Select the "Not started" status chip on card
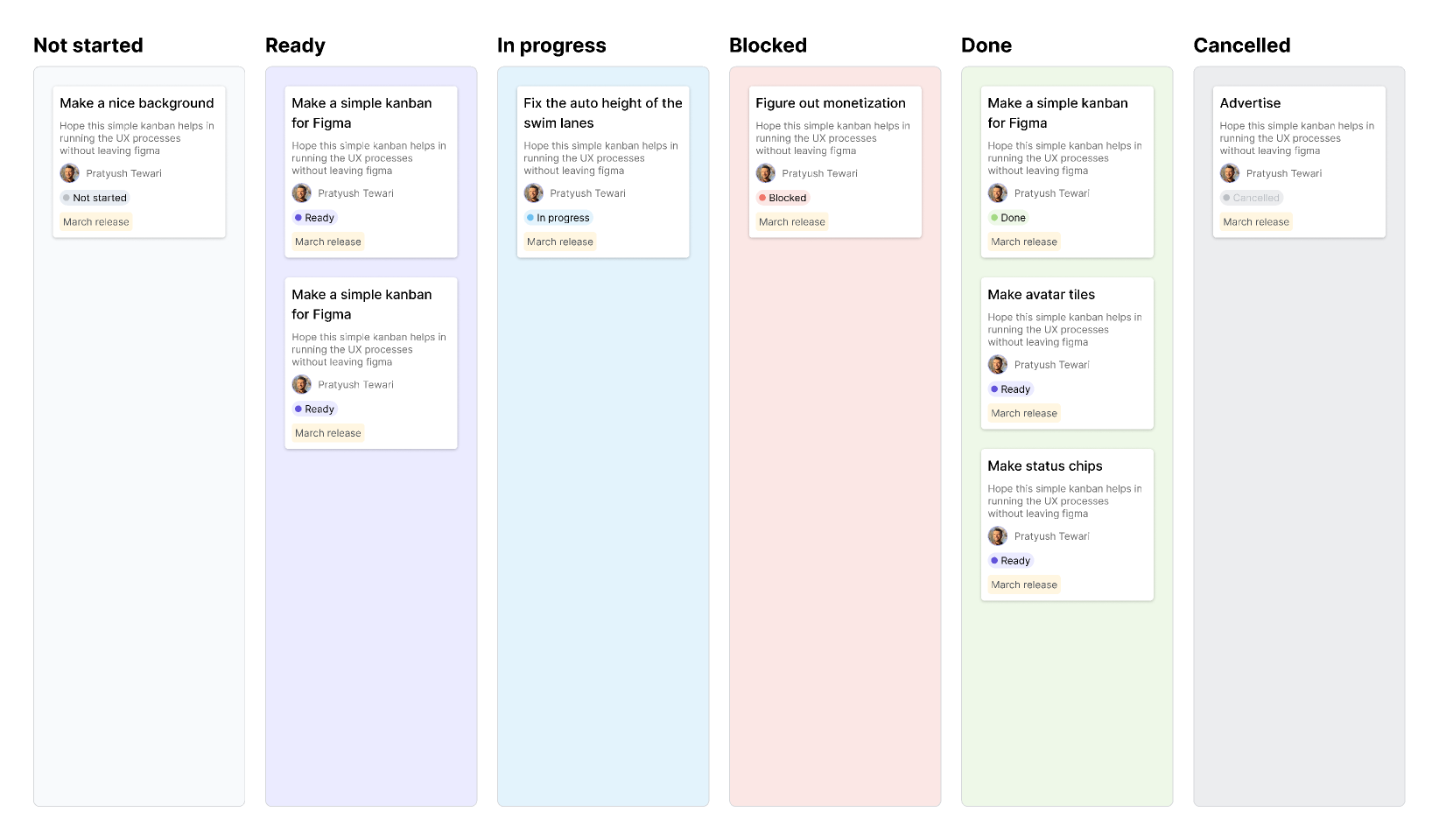The height and width of the screenshot is (840, 1439). coord(95,198)
